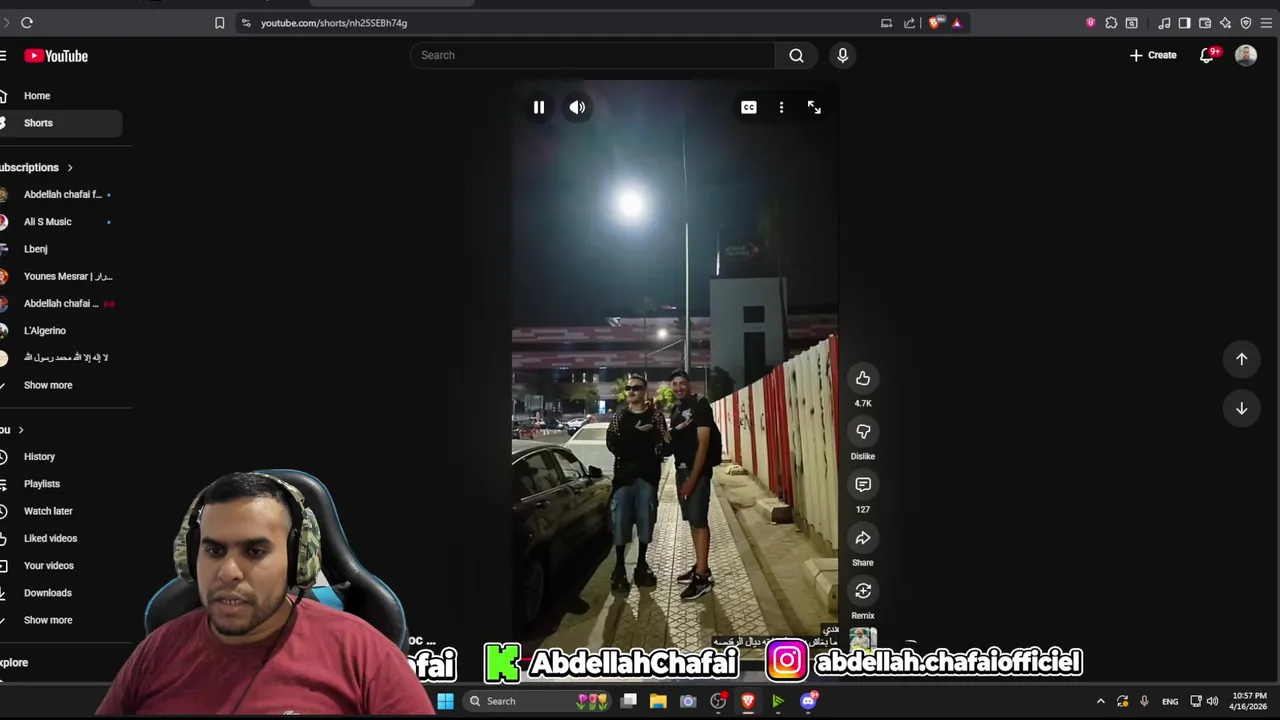Bookmark this page in address bar

point(219,23)
